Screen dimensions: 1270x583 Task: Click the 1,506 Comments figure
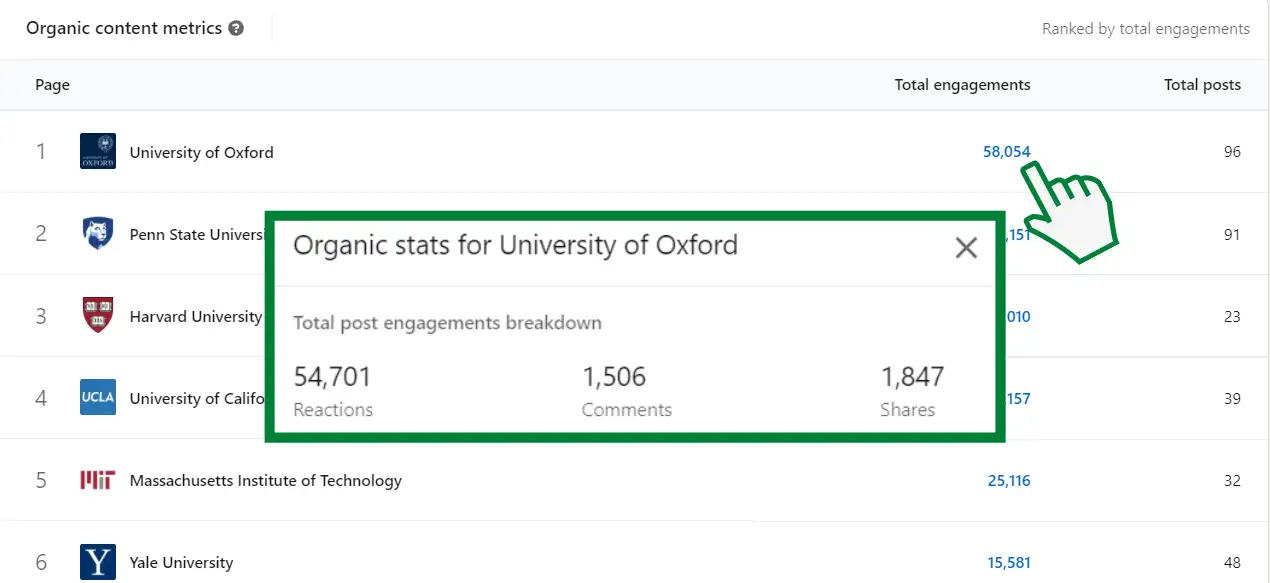[x=614, y=377]
